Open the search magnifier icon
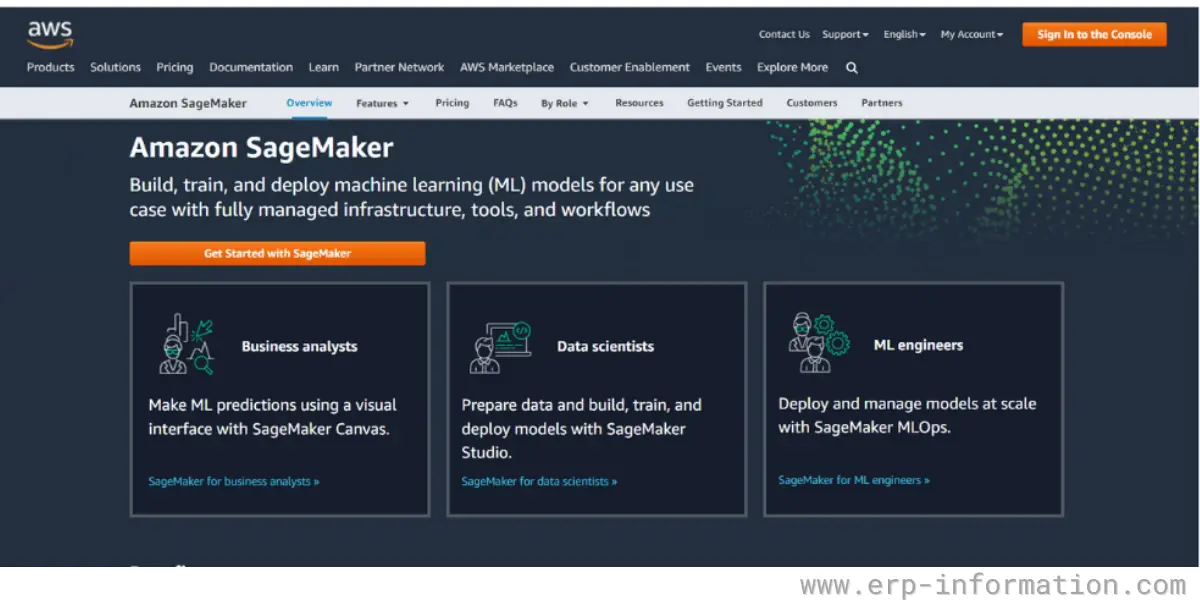This screenshot has width=1200, height=600. tap(852, 68)
